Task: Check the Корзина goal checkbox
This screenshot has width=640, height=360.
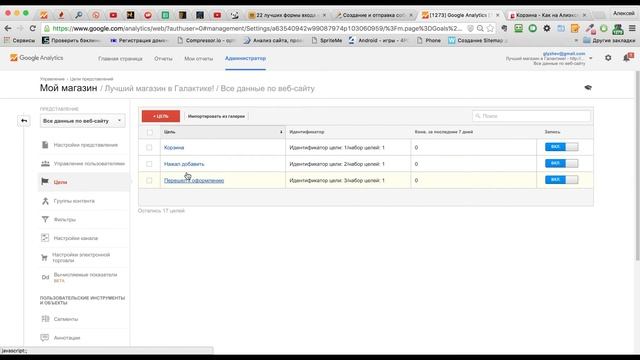Action: 149,147
